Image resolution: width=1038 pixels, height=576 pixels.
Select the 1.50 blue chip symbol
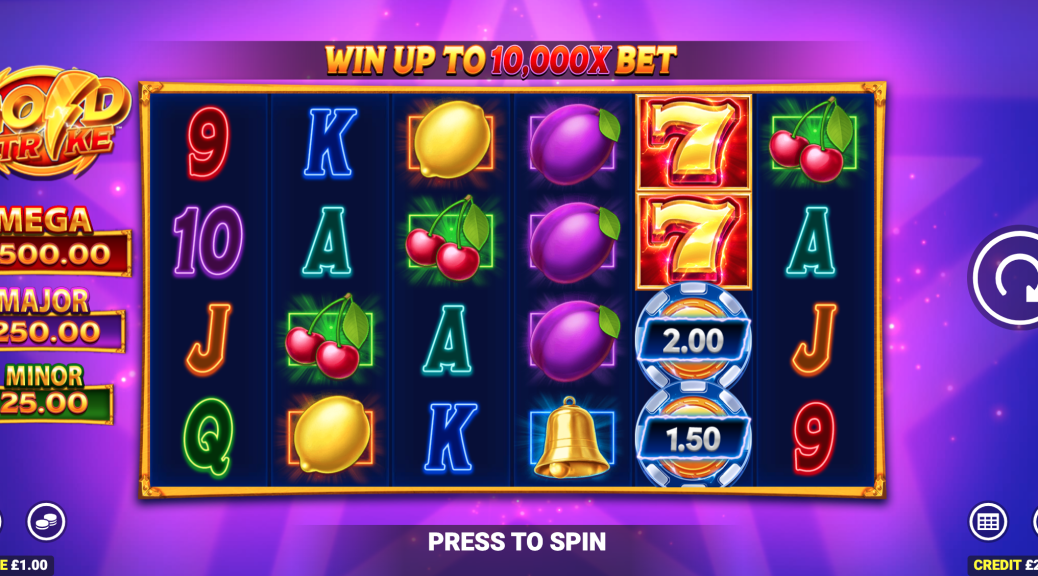[x=692, y=437]
